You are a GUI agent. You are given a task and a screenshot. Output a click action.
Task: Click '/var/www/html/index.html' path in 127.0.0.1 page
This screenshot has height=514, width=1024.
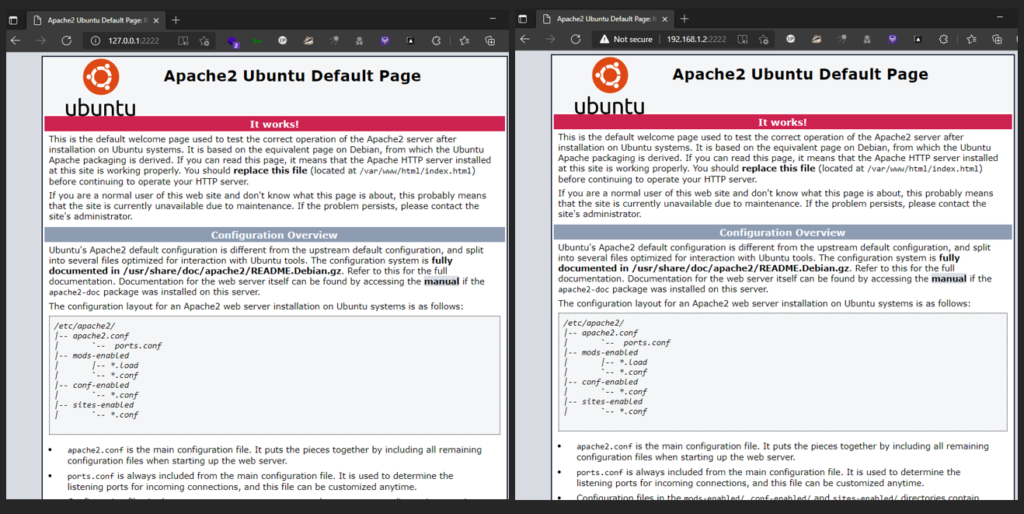417,171
